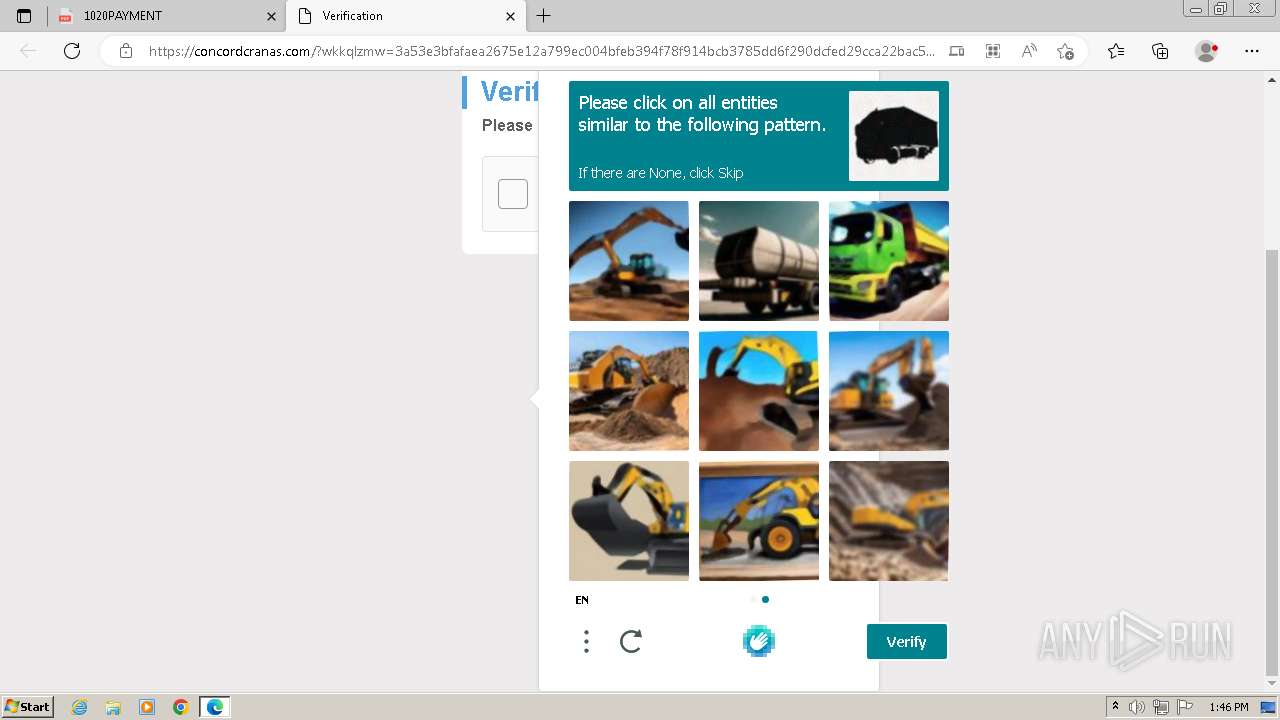Open the Favorites list
Screen dimensions: 1280x720
pyautogui.click(x=1116, y=51)
